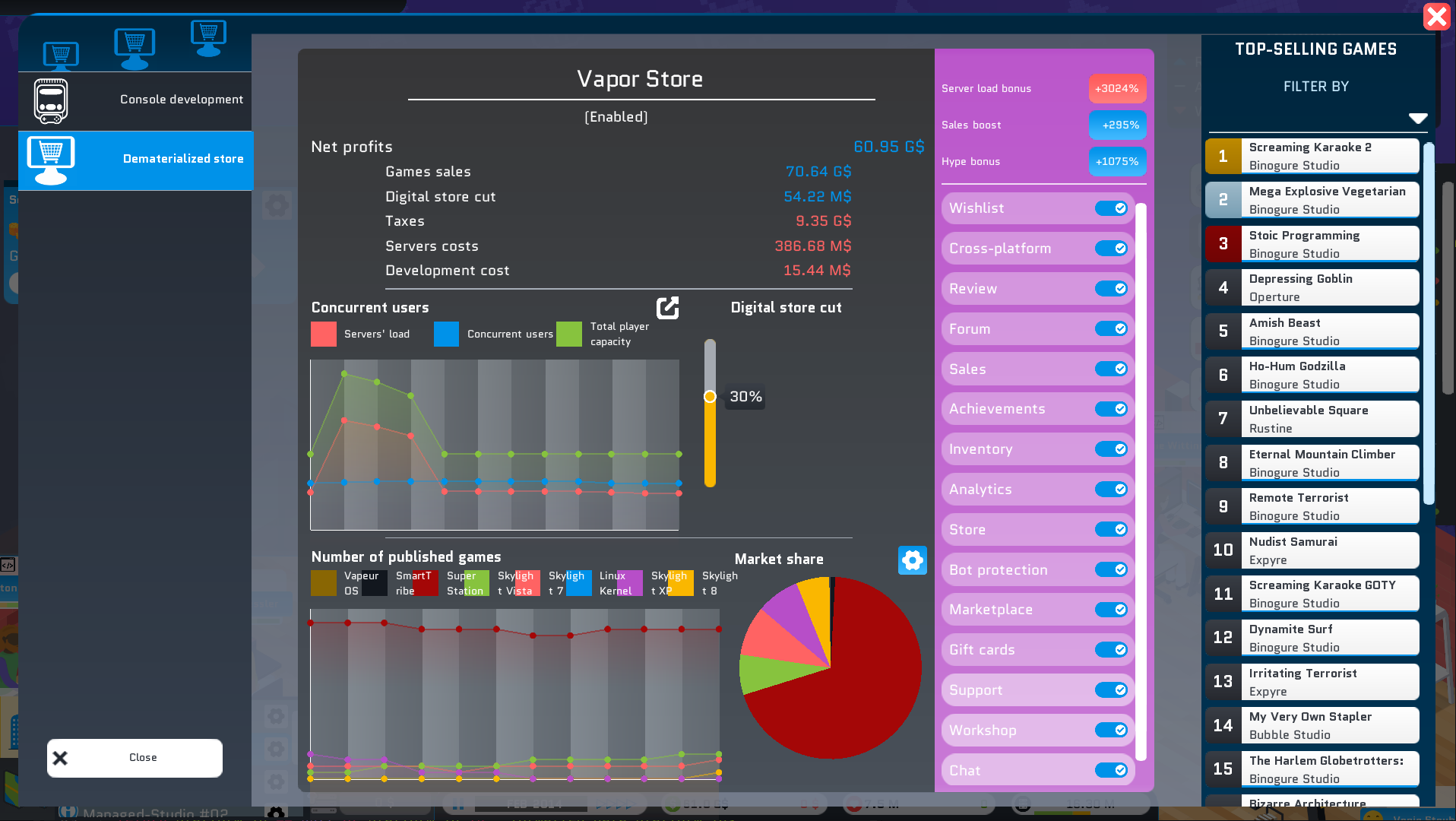Click the console handheld icon
Viewport: 1456px width, 821px height.
pos(51,100)
